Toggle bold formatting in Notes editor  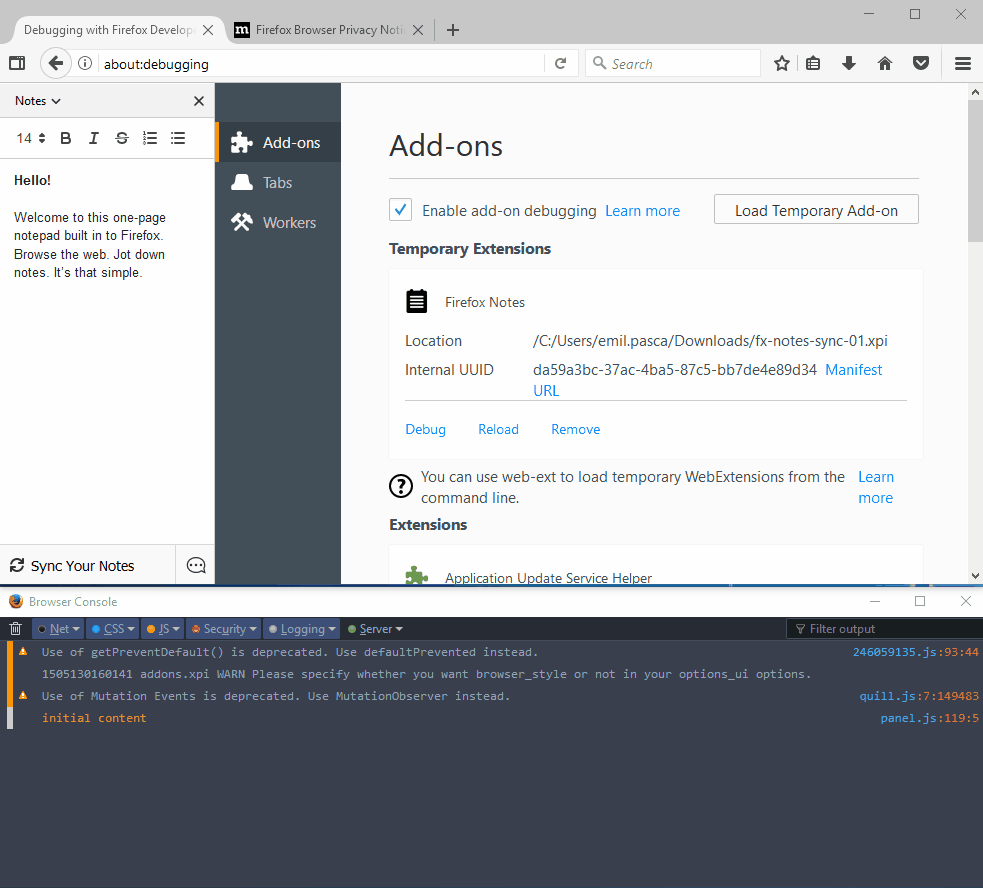[x=65, y=138]
